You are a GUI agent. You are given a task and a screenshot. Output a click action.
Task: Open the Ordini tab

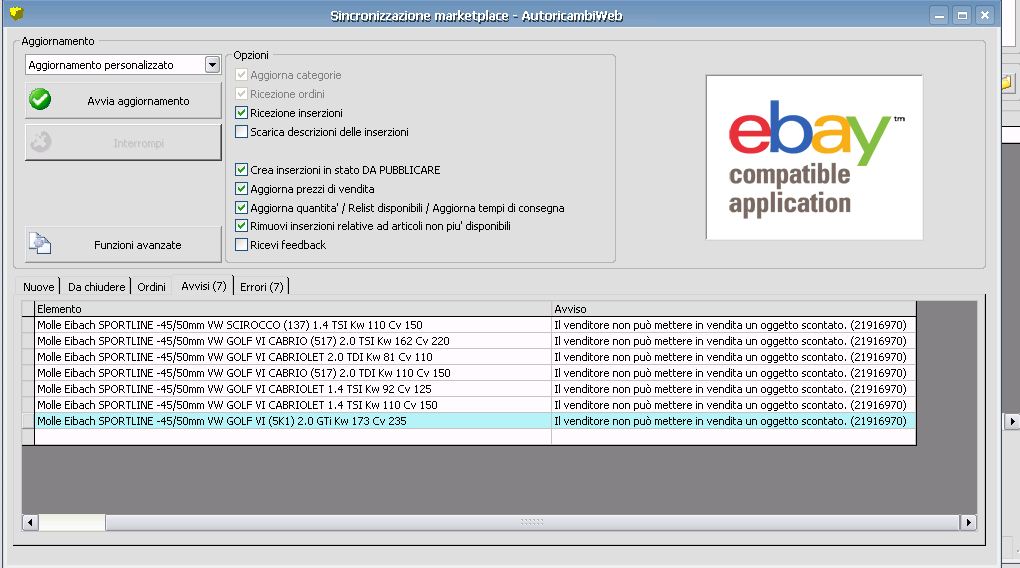pos(152,287)
